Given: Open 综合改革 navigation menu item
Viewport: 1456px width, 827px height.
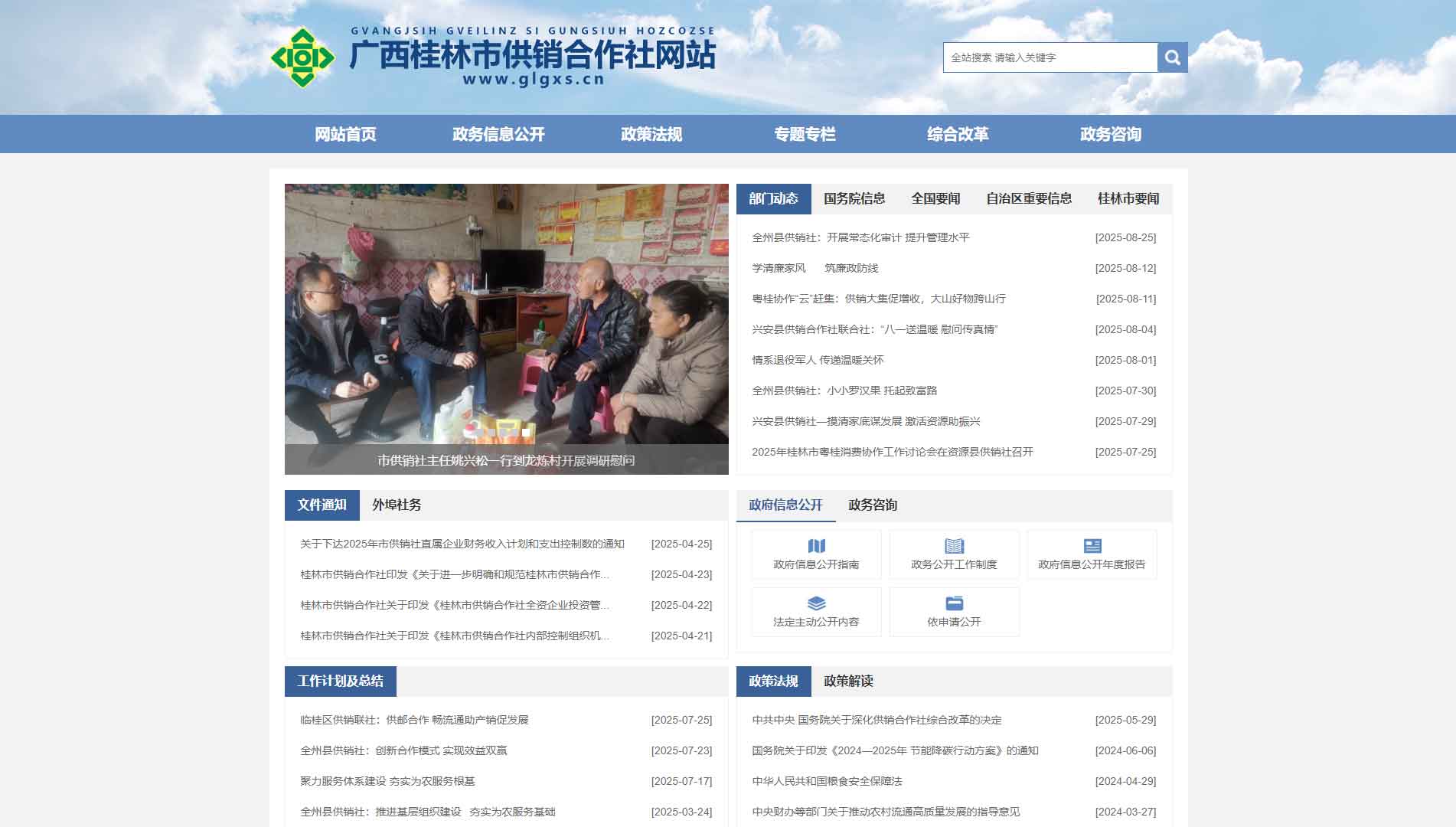Looking at the screenshot, I should point(958,134).
